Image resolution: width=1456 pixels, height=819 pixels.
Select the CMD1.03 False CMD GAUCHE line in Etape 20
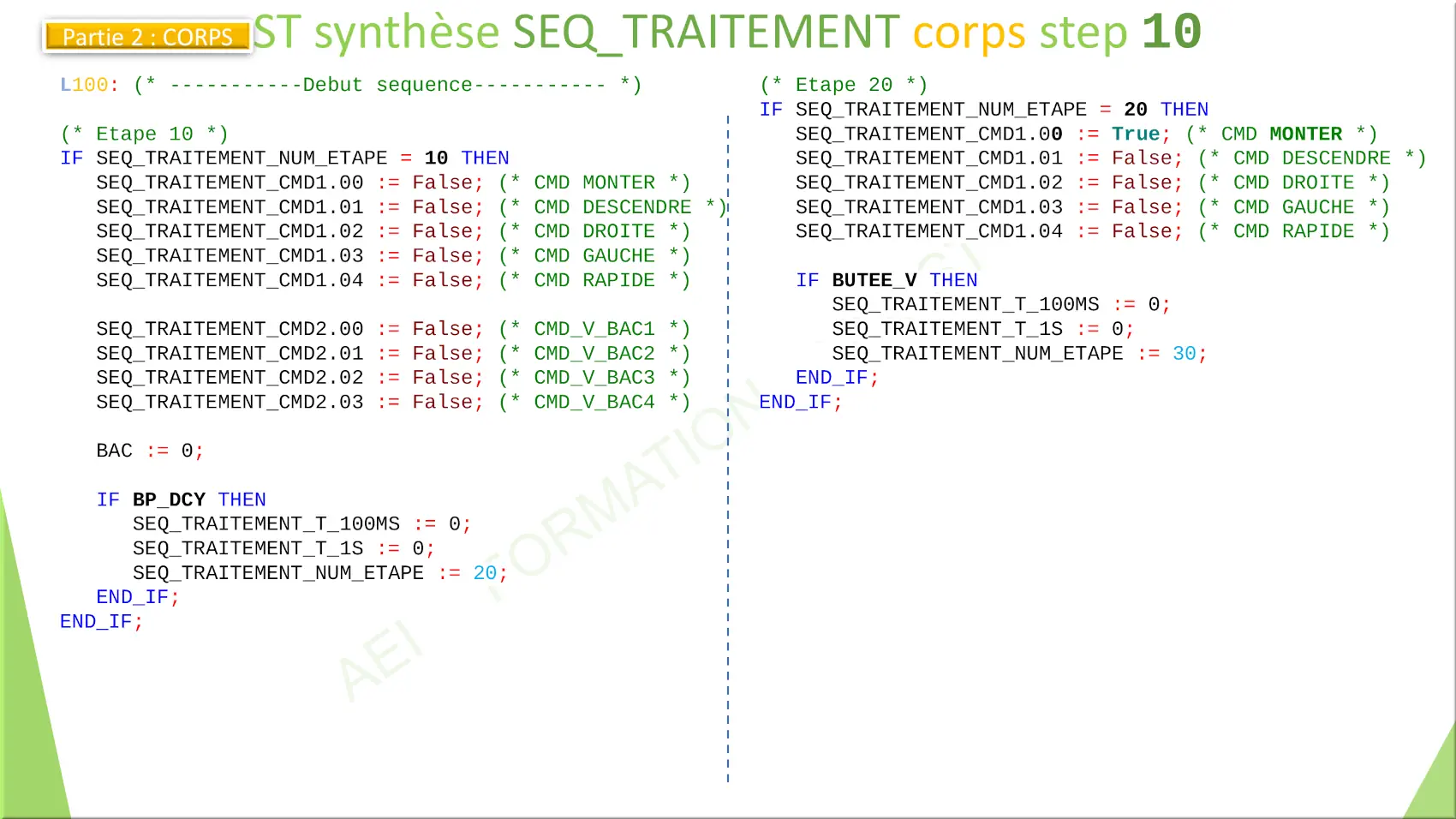click(x=1093, y=207)
